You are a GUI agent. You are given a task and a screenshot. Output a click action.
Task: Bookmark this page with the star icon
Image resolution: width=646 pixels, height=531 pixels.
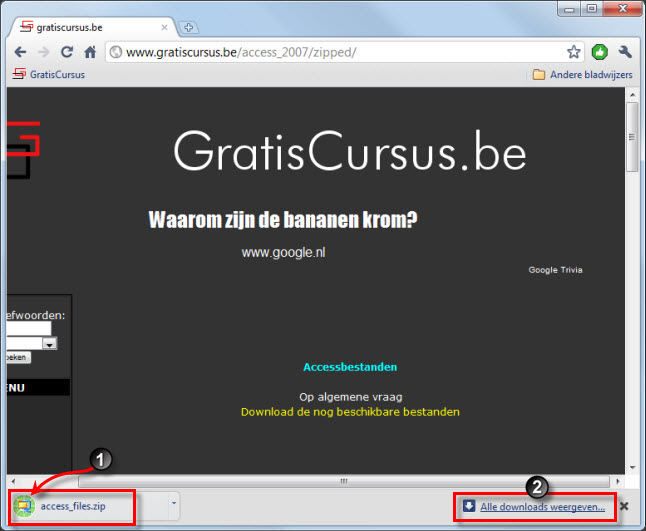point(573,52)
